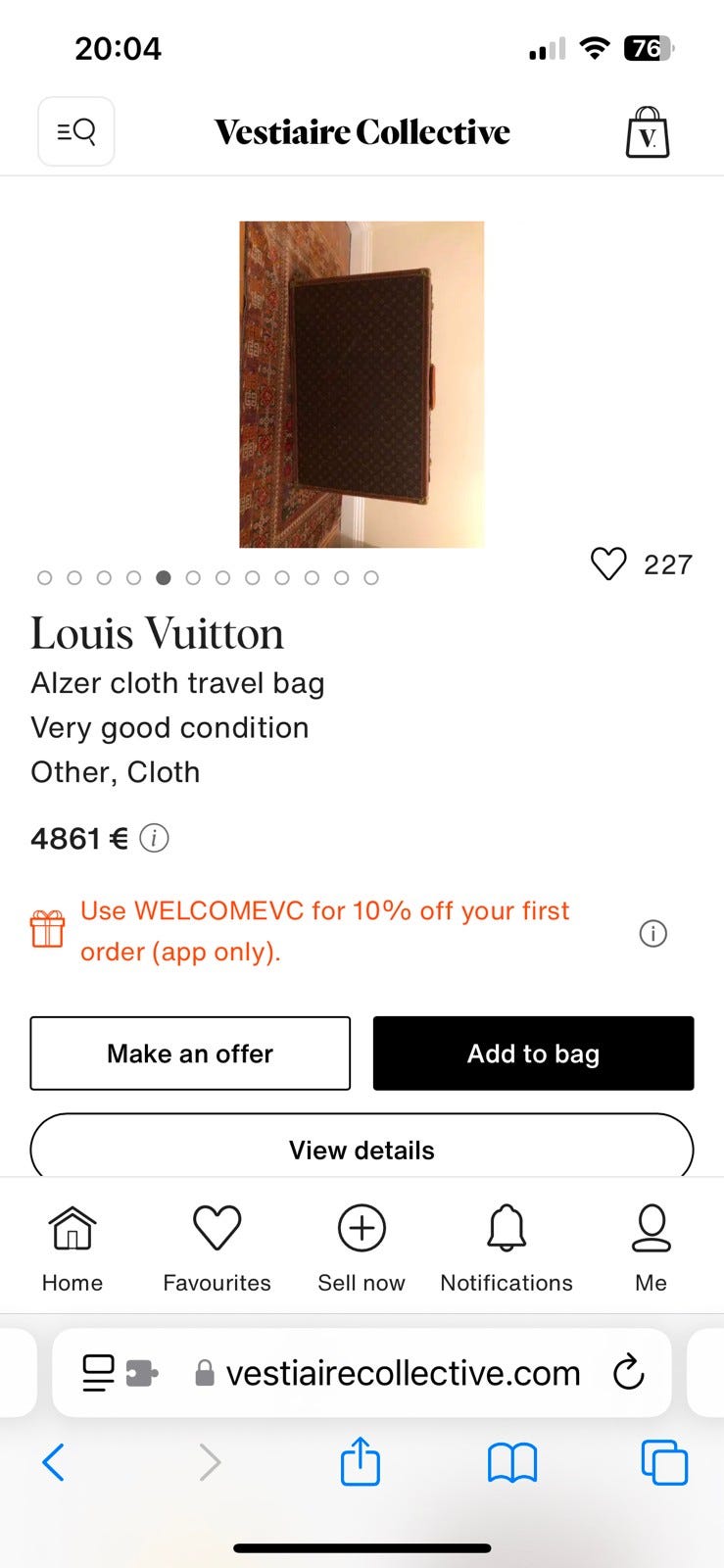Open the shopping bag icon

click(647, 132)
